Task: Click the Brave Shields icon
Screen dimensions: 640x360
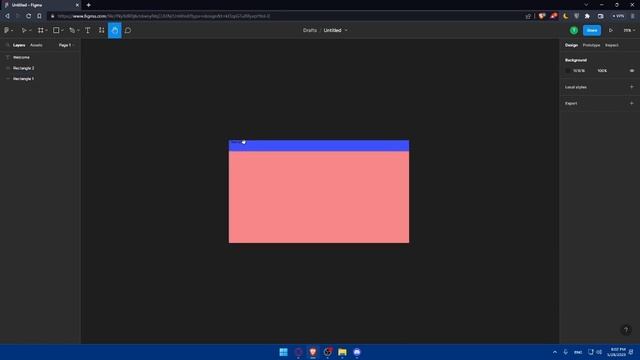Action: (542, 16)
